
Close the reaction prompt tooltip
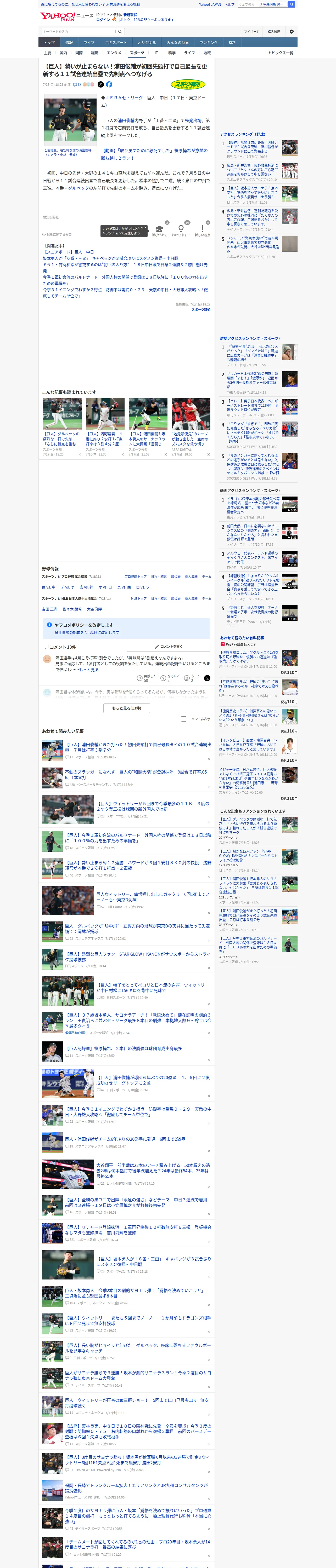[145, 228]
